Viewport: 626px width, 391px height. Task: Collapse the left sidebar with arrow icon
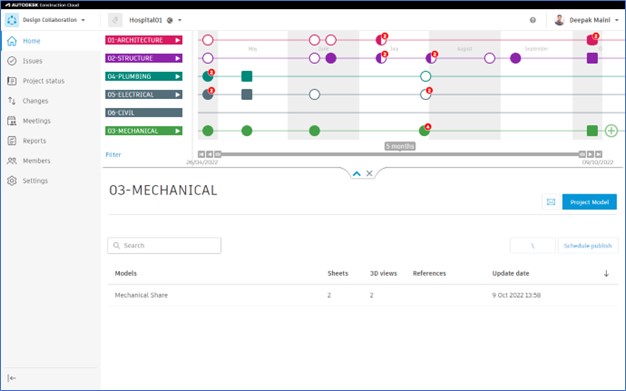[12, 378]
